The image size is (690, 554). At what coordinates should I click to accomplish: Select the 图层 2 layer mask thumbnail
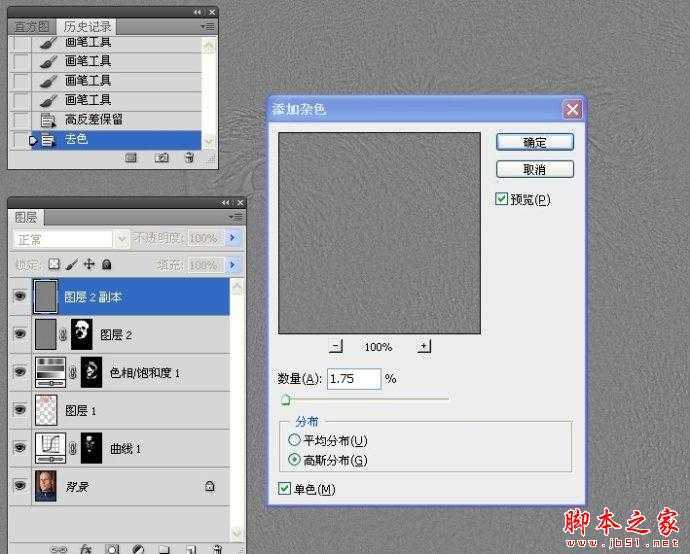(82, 334)
